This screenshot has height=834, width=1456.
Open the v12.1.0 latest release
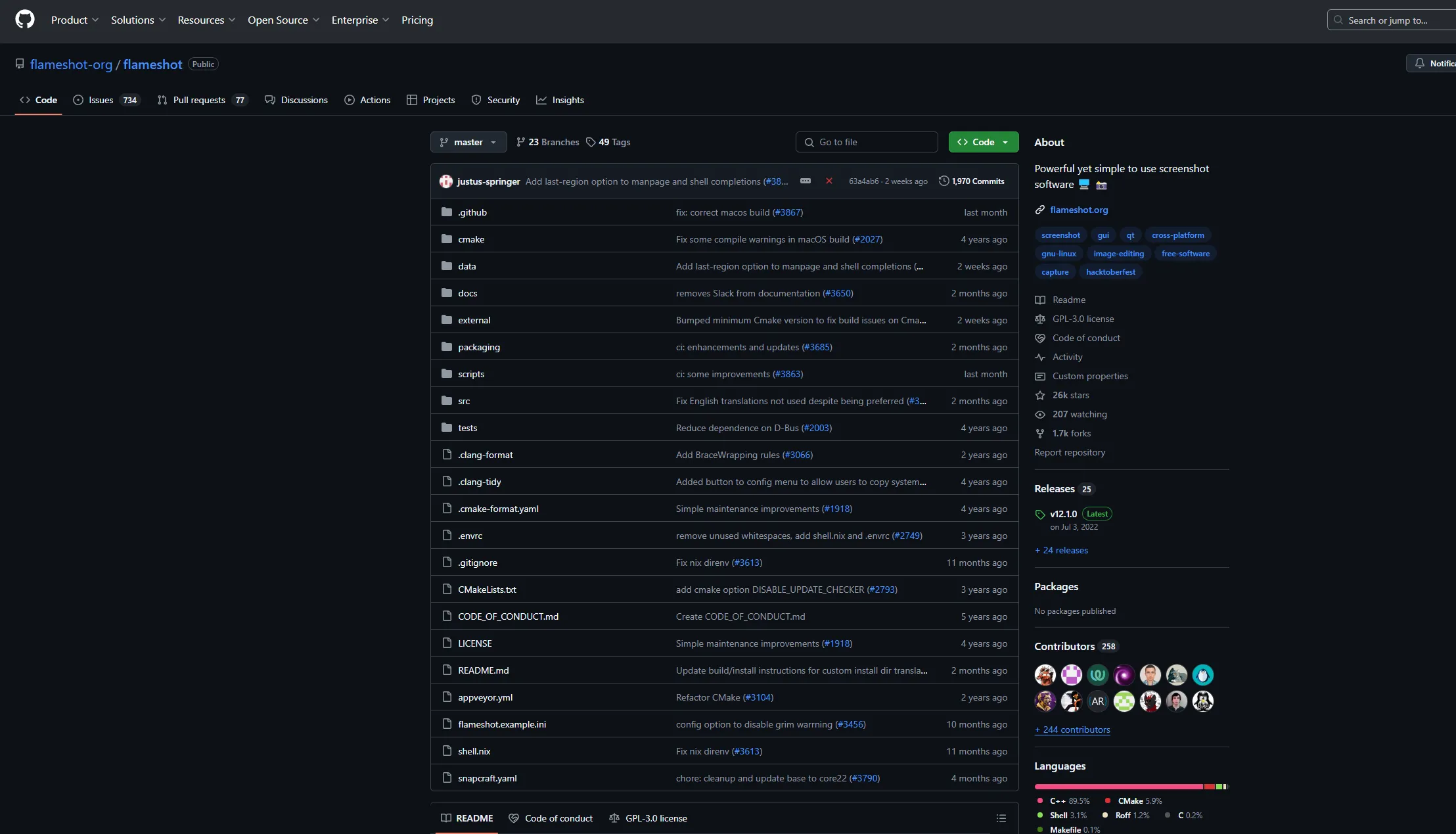pos(1063,514)
